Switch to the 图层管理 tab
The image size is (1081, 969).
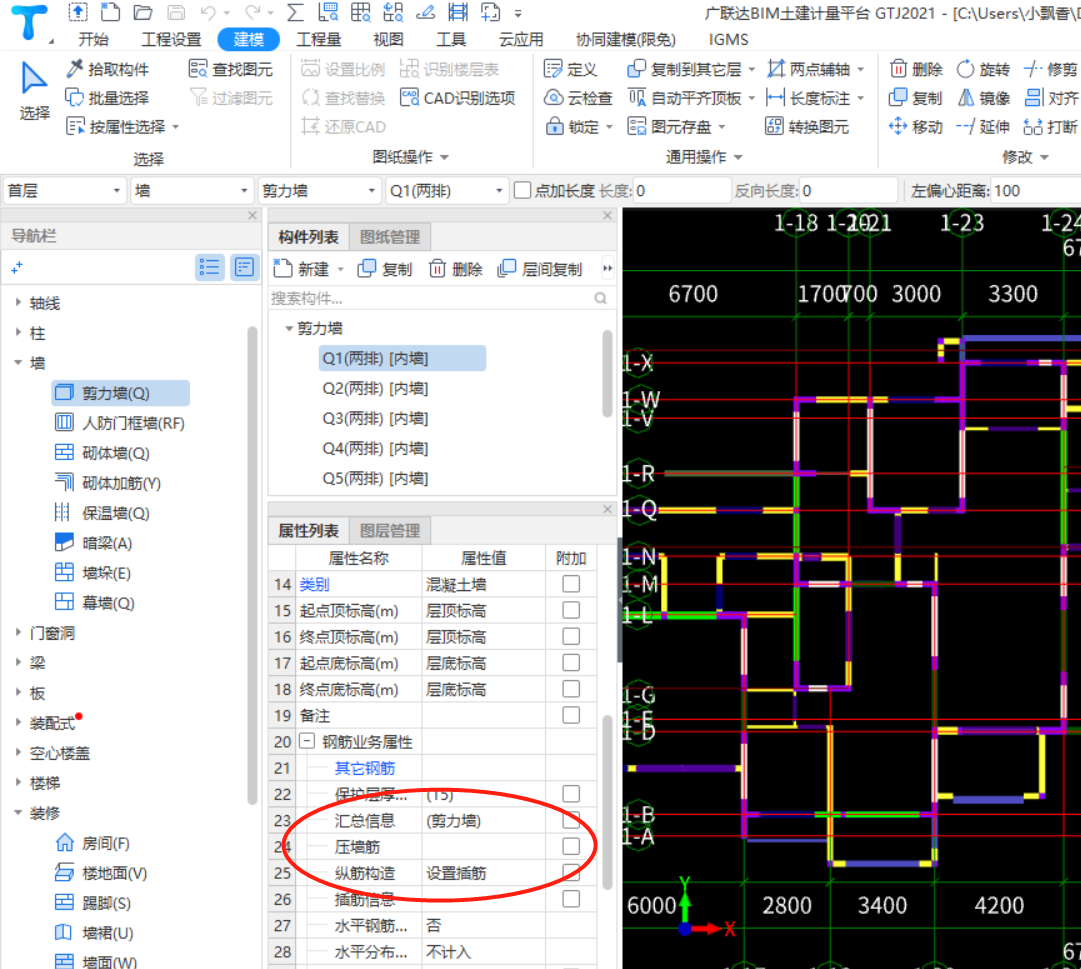390,530
